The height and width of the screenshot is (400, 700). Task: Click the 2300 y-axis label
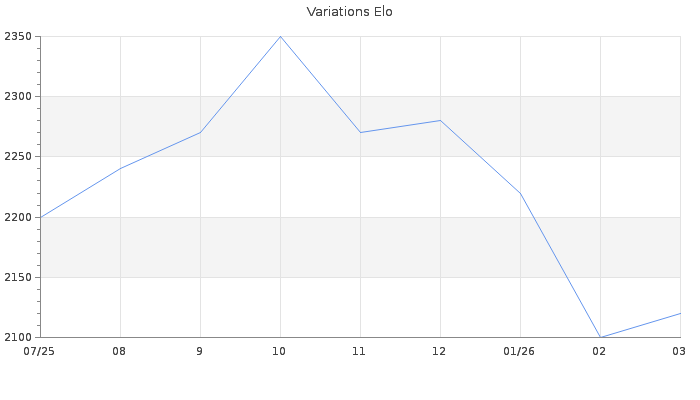(x=18, y=97)
